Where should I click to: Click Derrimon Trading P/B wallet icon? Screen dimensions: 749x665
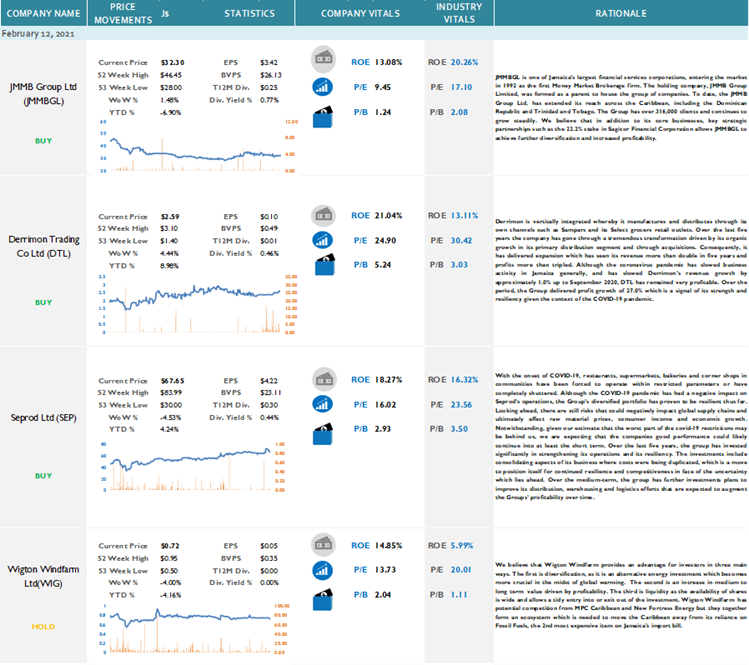[x=325, y=264]
